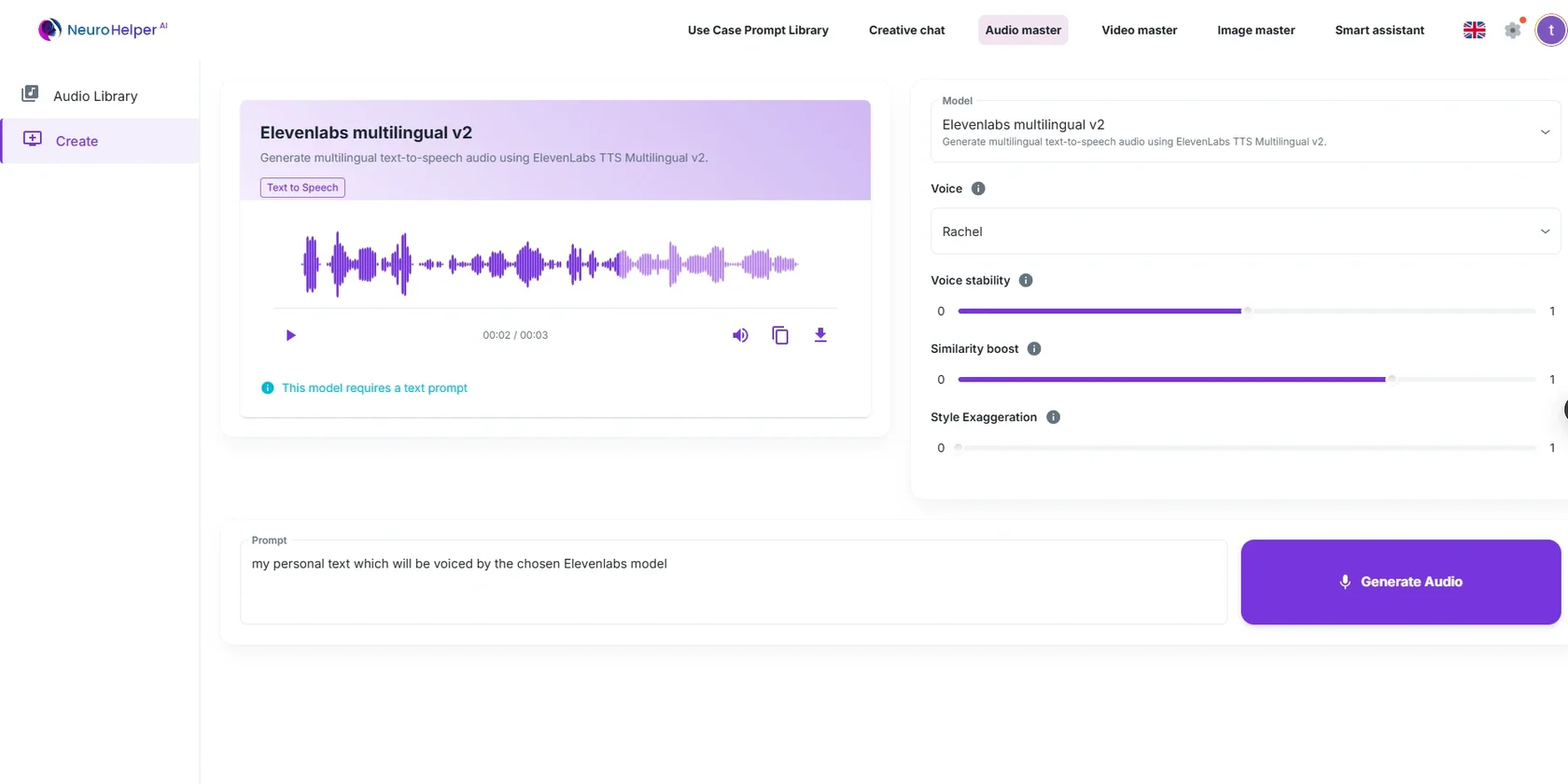
Task: Show Style Exaggeration info icon
Action: coord(1053,417)
